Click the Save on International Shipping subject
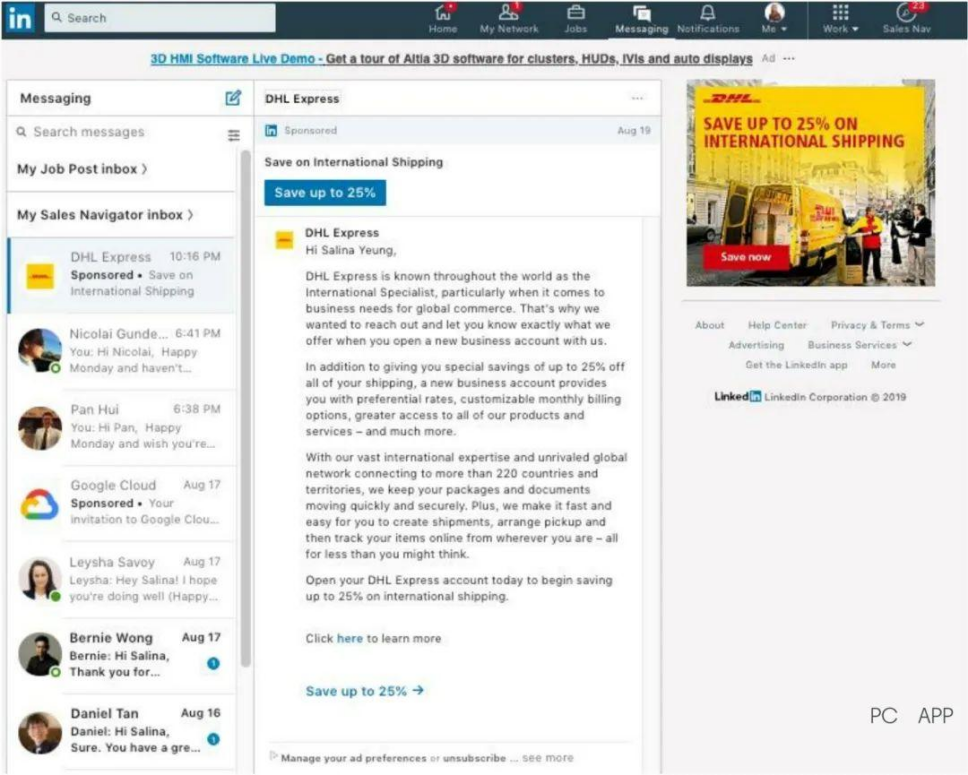Viewport: 968px width, 775px height. click(354, 162)
